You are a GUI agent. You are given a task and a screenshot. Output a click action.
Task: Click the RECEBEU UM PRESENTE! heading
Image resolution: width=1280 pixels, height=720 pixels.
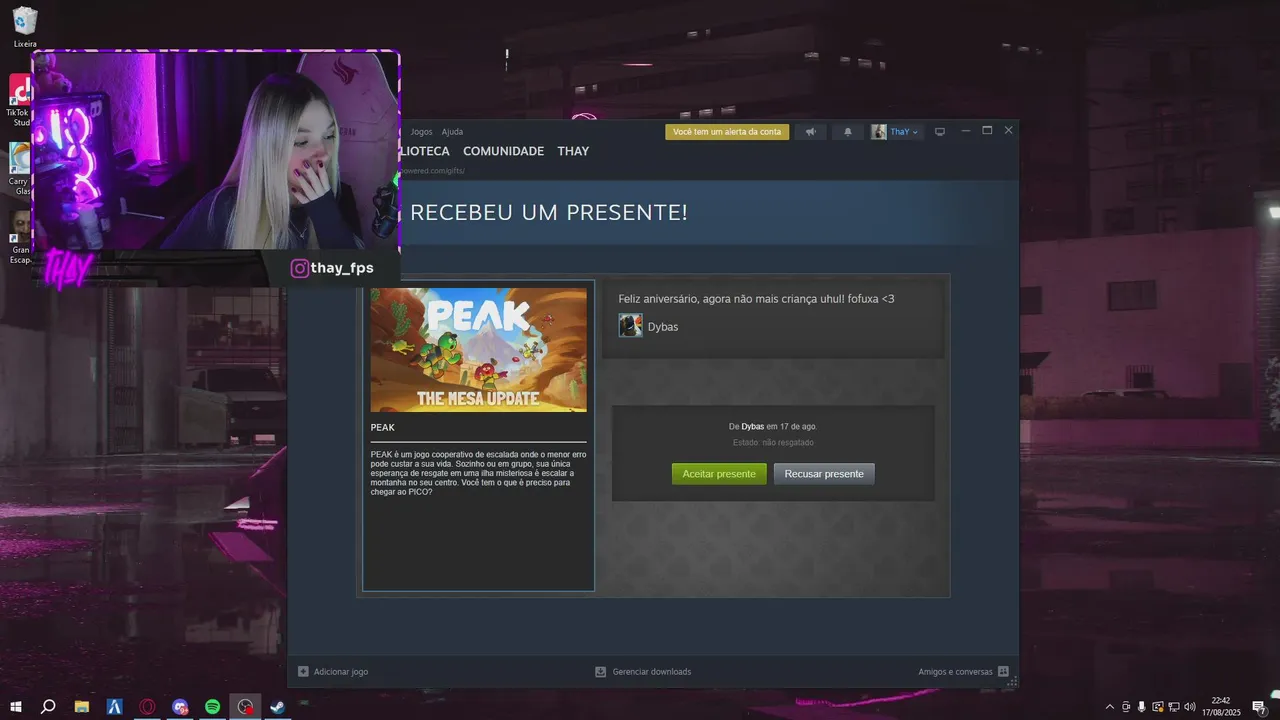point(549,213)
